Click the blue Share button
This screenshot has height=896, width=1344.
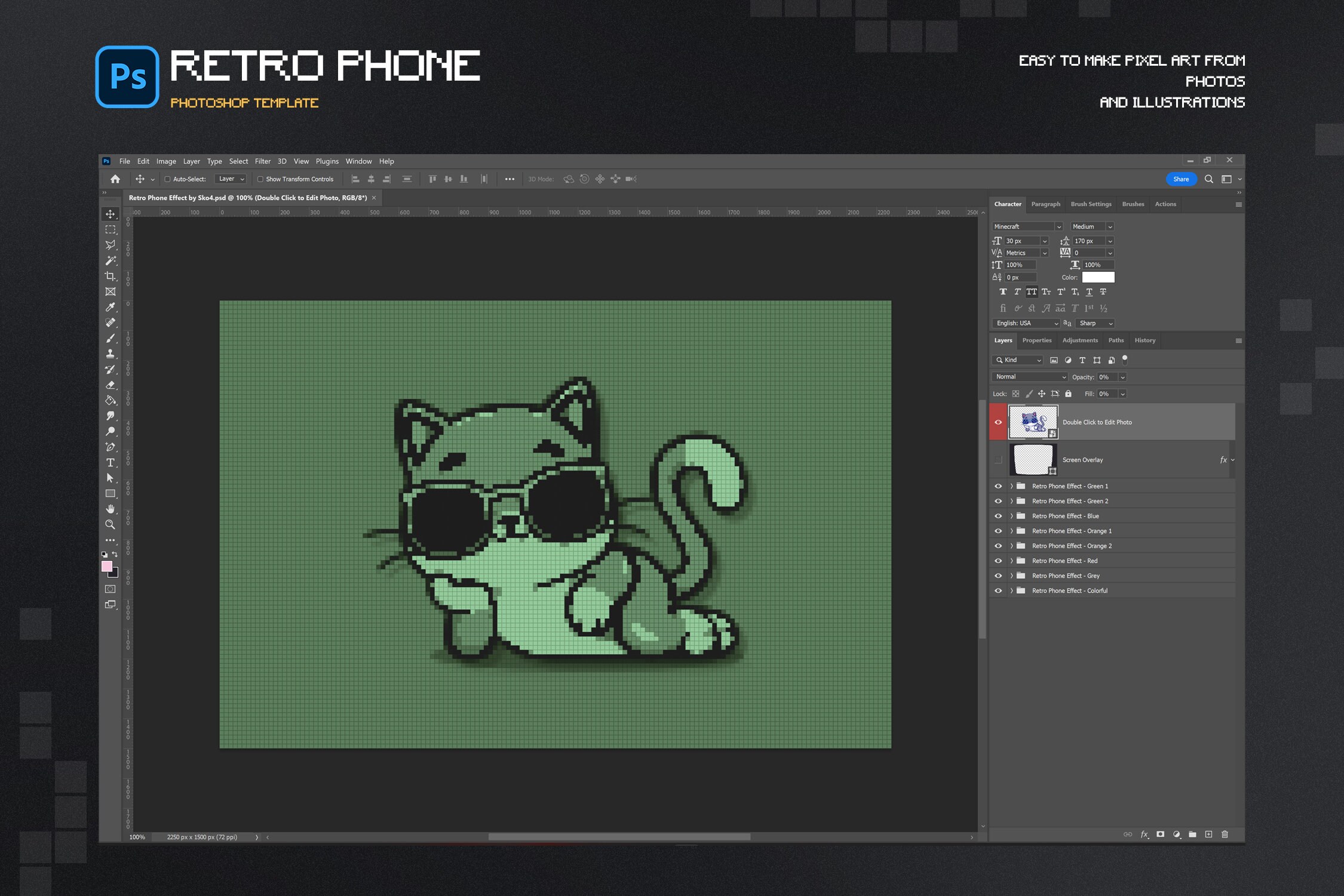(x=1181, y=179)
